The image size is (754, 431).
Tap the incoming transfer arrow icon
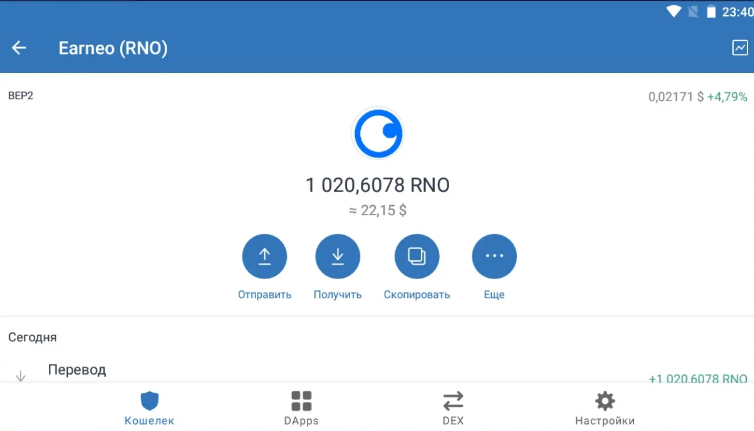[x=20, y=376]
